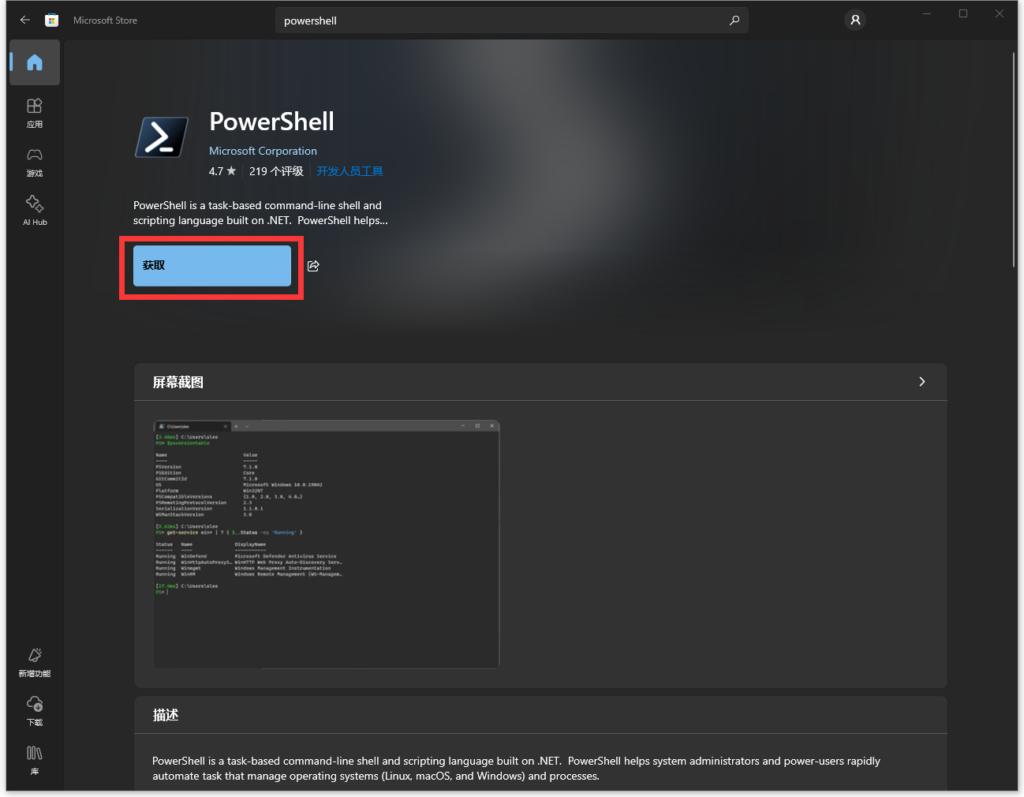Open the AI Hub section
Screen dimensions: 1024x797
pyautogui.click(x=35, y=210)
